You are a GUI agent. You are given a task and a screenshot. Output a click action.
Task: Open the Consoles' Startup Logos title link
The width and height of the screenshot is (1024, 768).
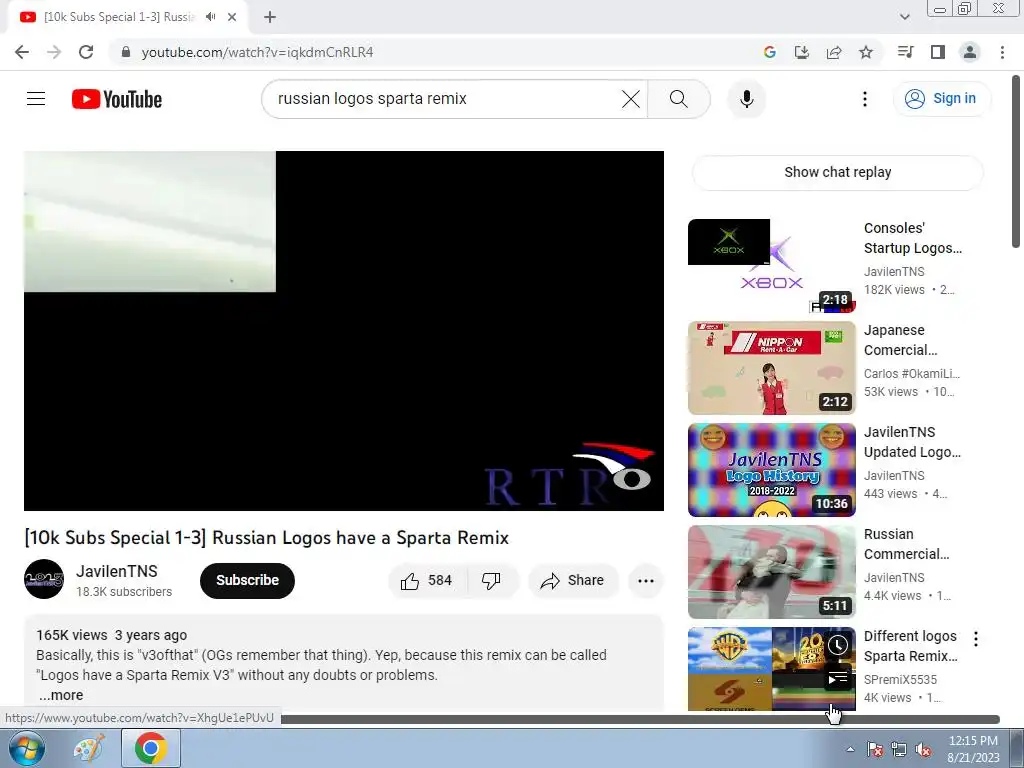click(912, 238)
